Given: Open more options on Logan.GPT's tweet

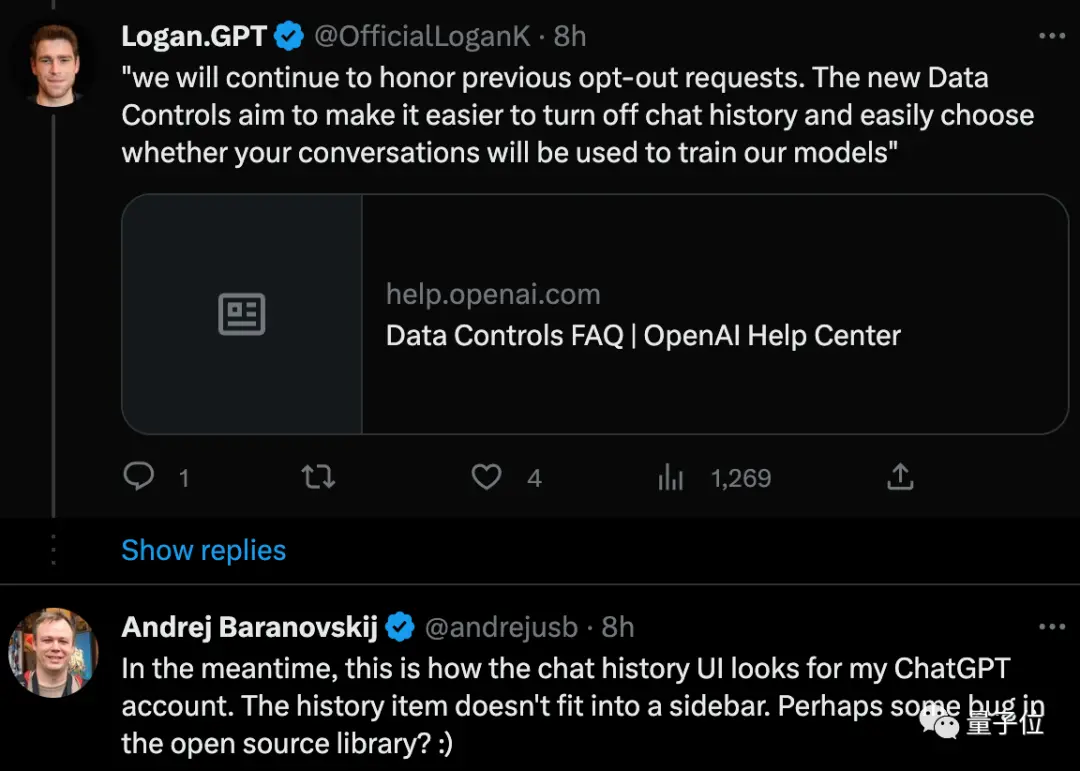Looking at the screenshot, I should [x=1052, y=36].
